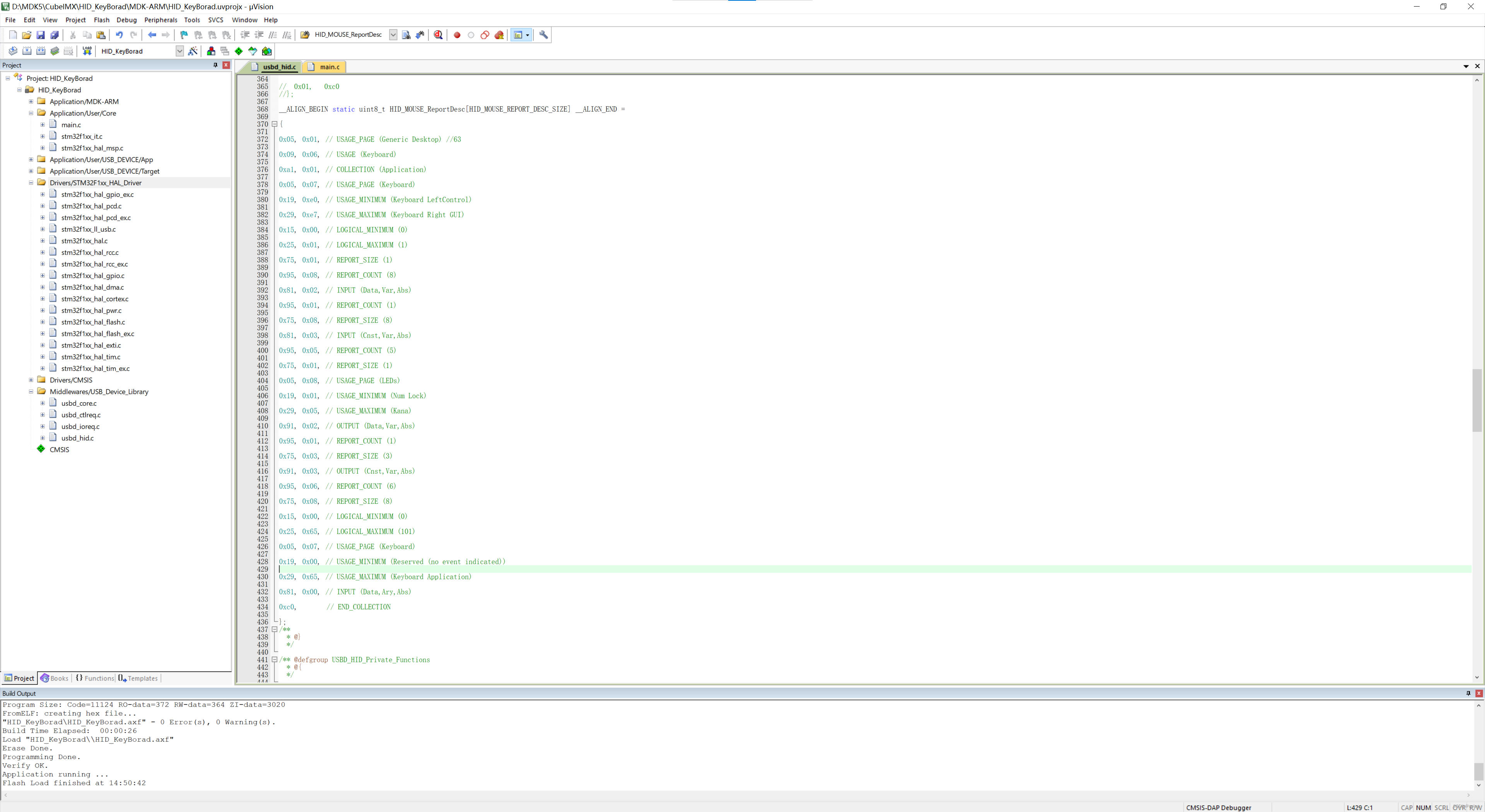1485x812 pixels.
Task: Kill all breakpoints icon
Action: point(499,35)
